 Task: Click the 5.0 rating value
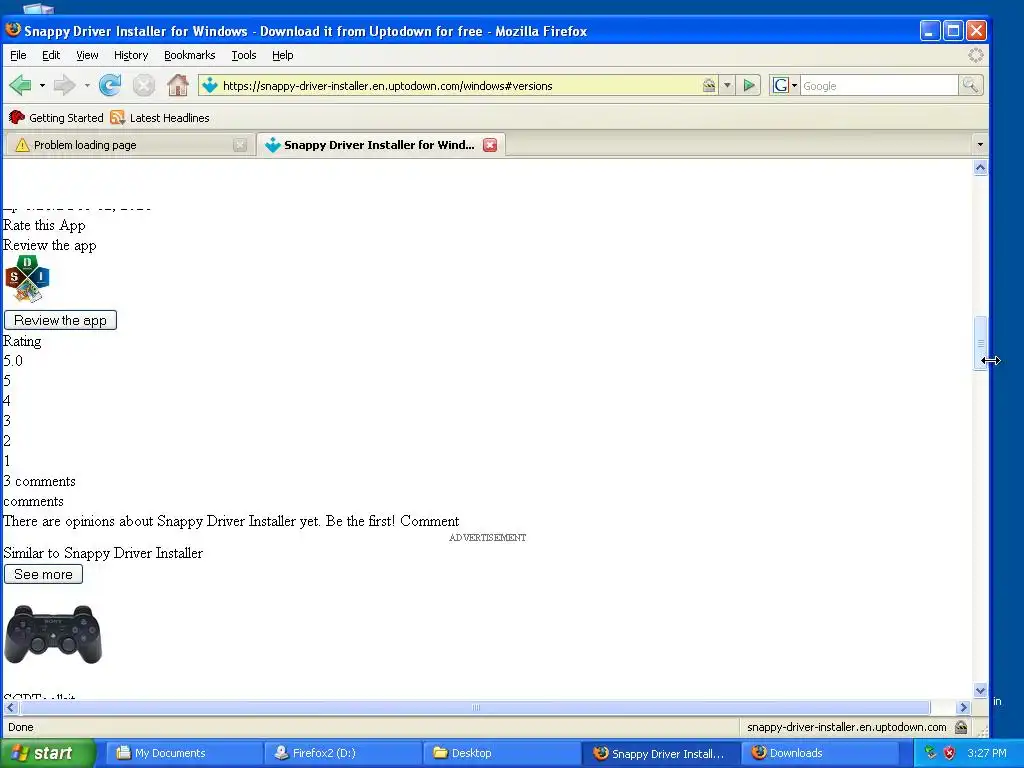coord(13,361)
